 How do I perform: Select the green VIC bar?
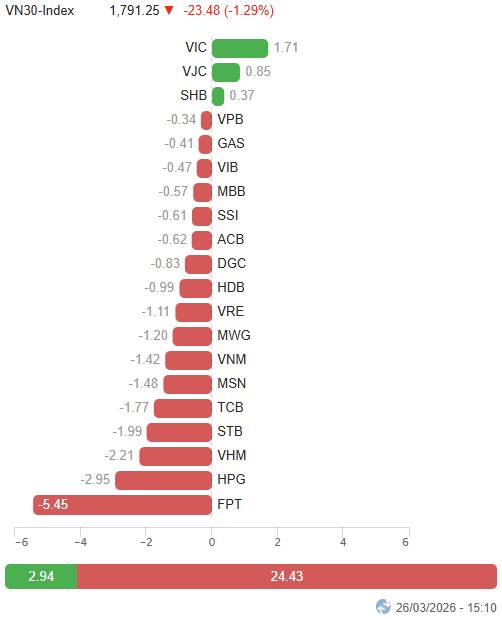pyautogui.click(x=240, y=48)
